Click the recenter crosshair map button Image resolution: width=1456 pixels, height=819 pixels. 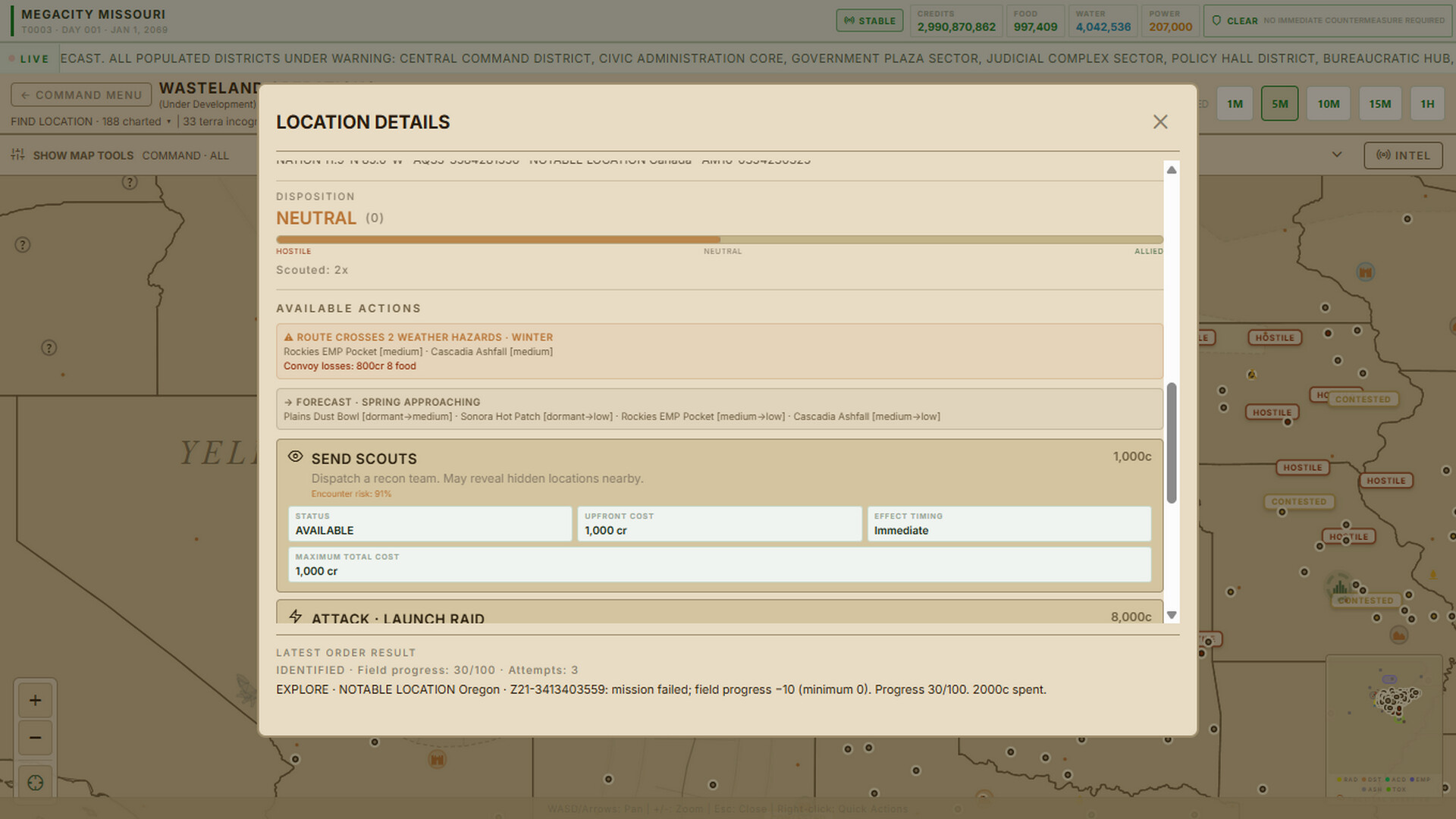click(35, 783)
